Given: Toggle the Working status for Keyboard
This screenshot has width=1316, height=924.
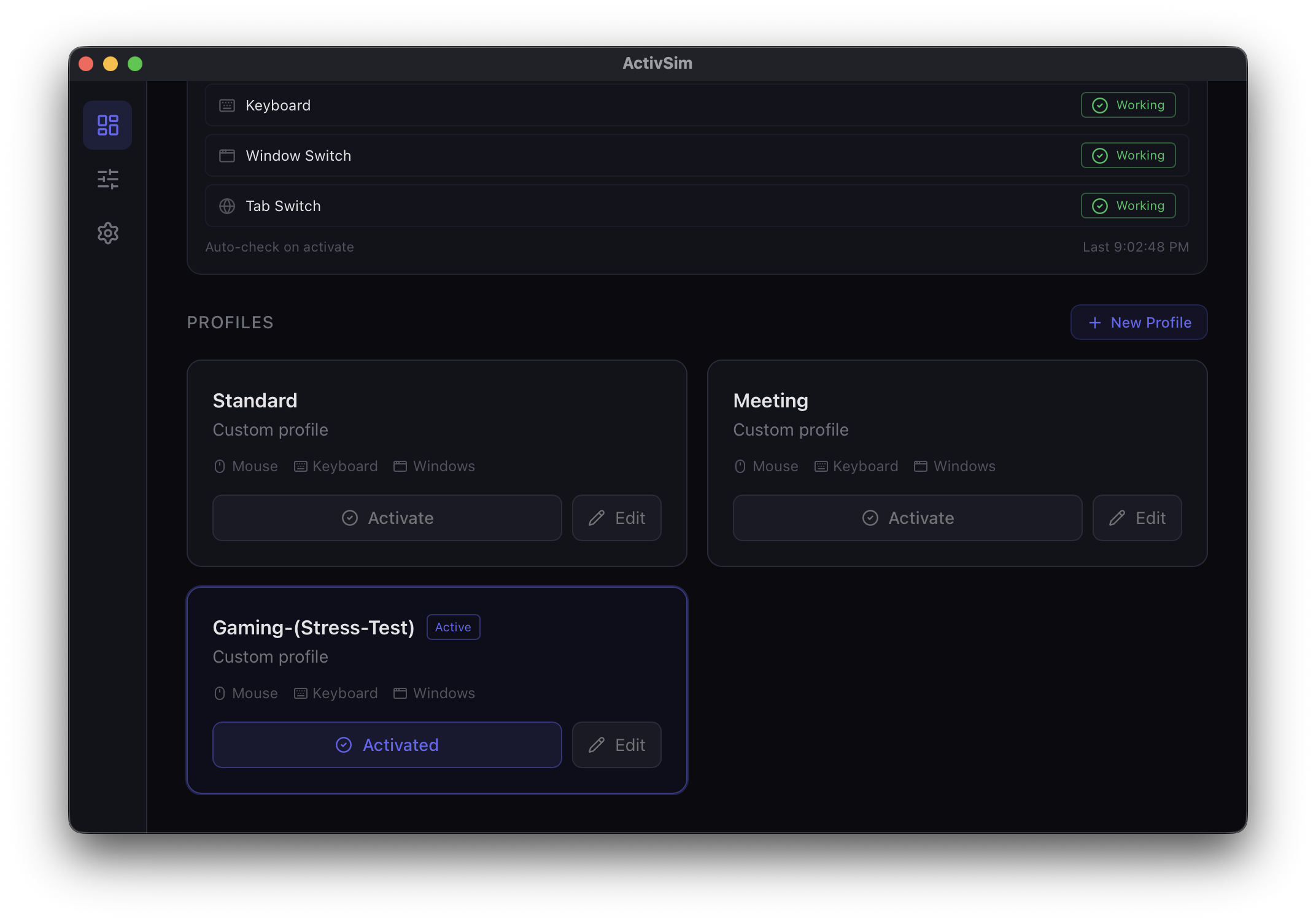Looking at the screenshot, I should point(1128,105).
